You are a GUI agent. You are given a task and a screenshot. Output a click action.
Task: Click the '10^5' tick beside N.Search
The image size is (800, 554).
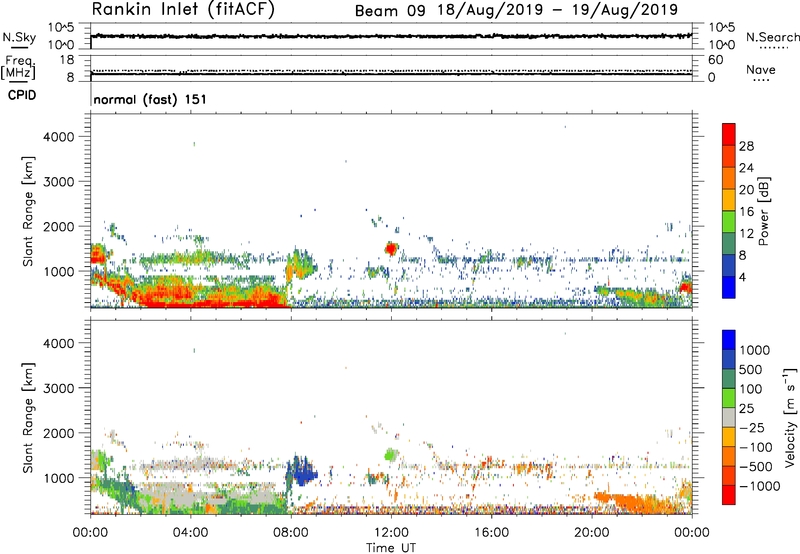[x=722, y=28]
